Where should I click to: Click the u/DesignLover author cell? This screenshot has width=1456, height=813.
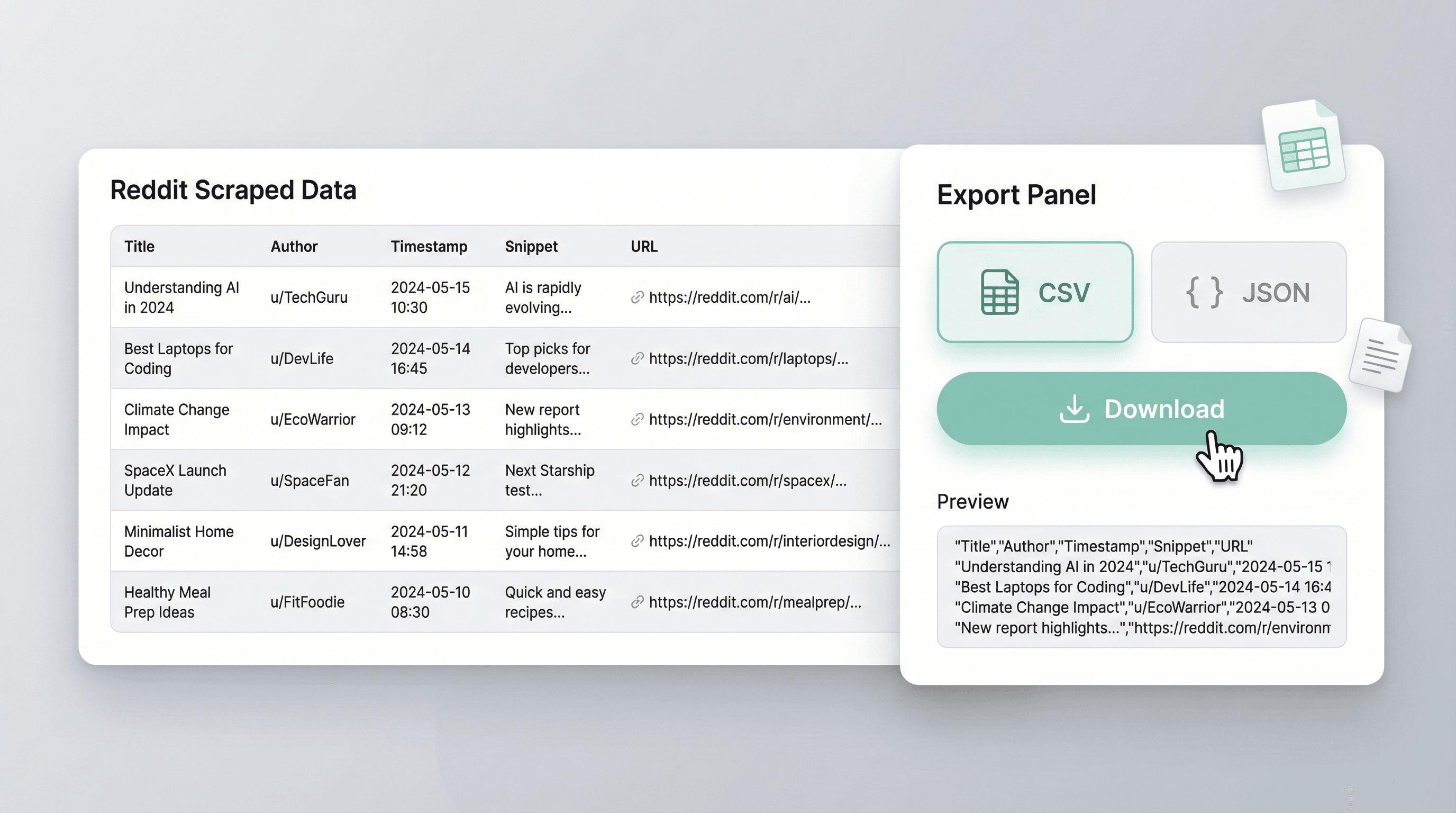(317, 541)
